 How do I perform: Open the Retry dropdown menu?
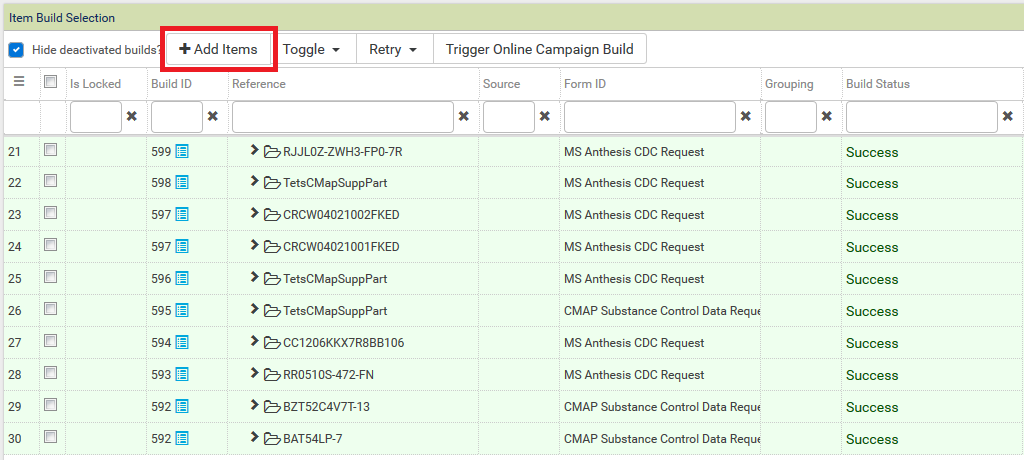pos(392,49)
